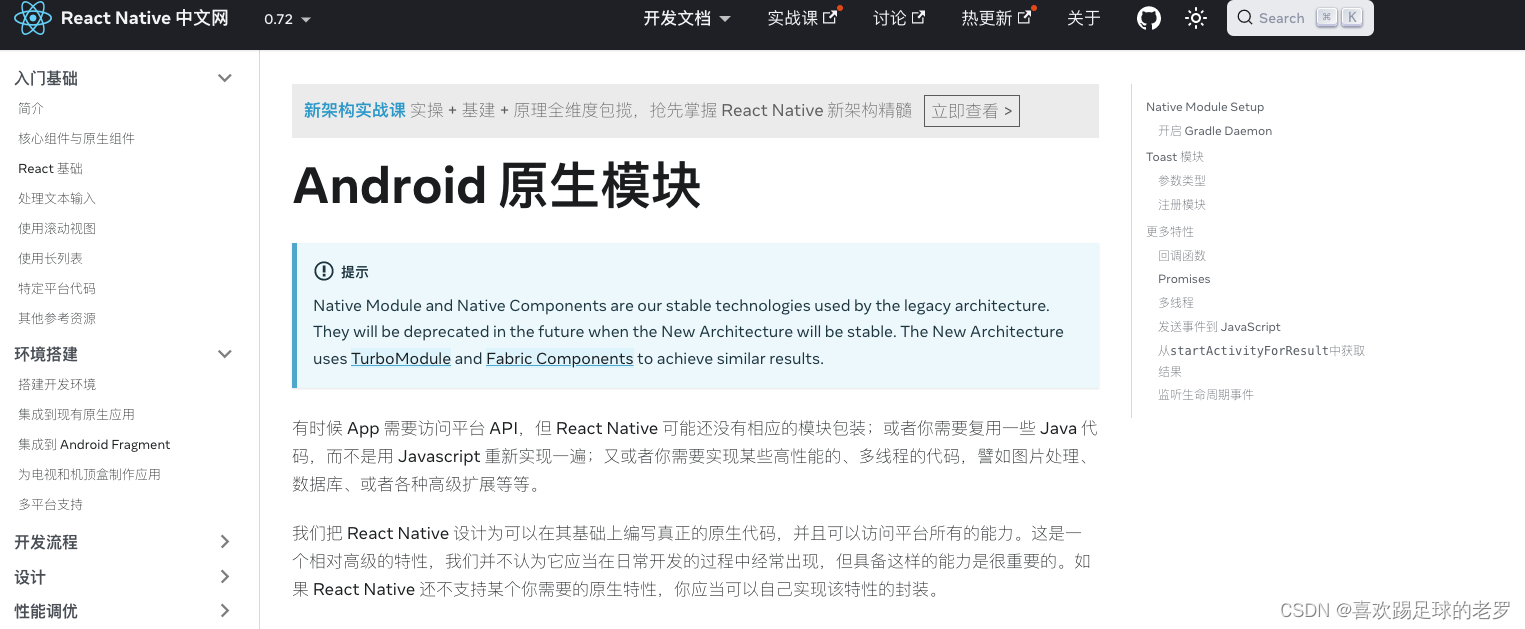Jump to 参数类型 section

(1182, 181)
